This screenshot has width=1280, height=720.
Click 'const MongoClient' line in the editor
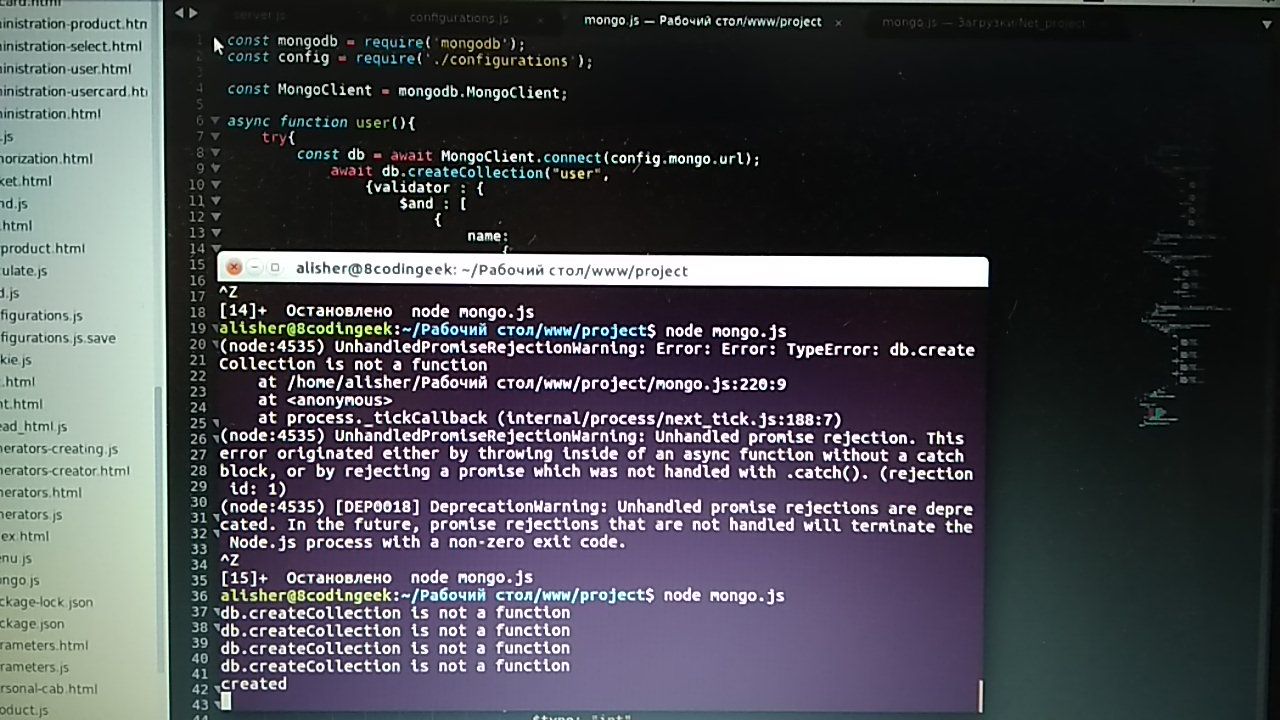tap(397, 91)
